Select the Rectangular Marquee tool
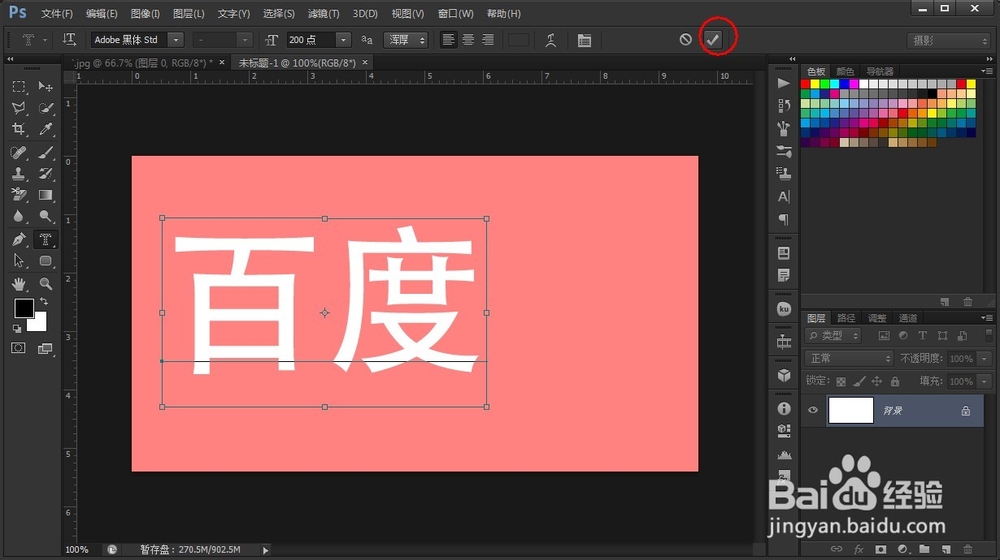The image size is (1000, 560). click(18, 86)
